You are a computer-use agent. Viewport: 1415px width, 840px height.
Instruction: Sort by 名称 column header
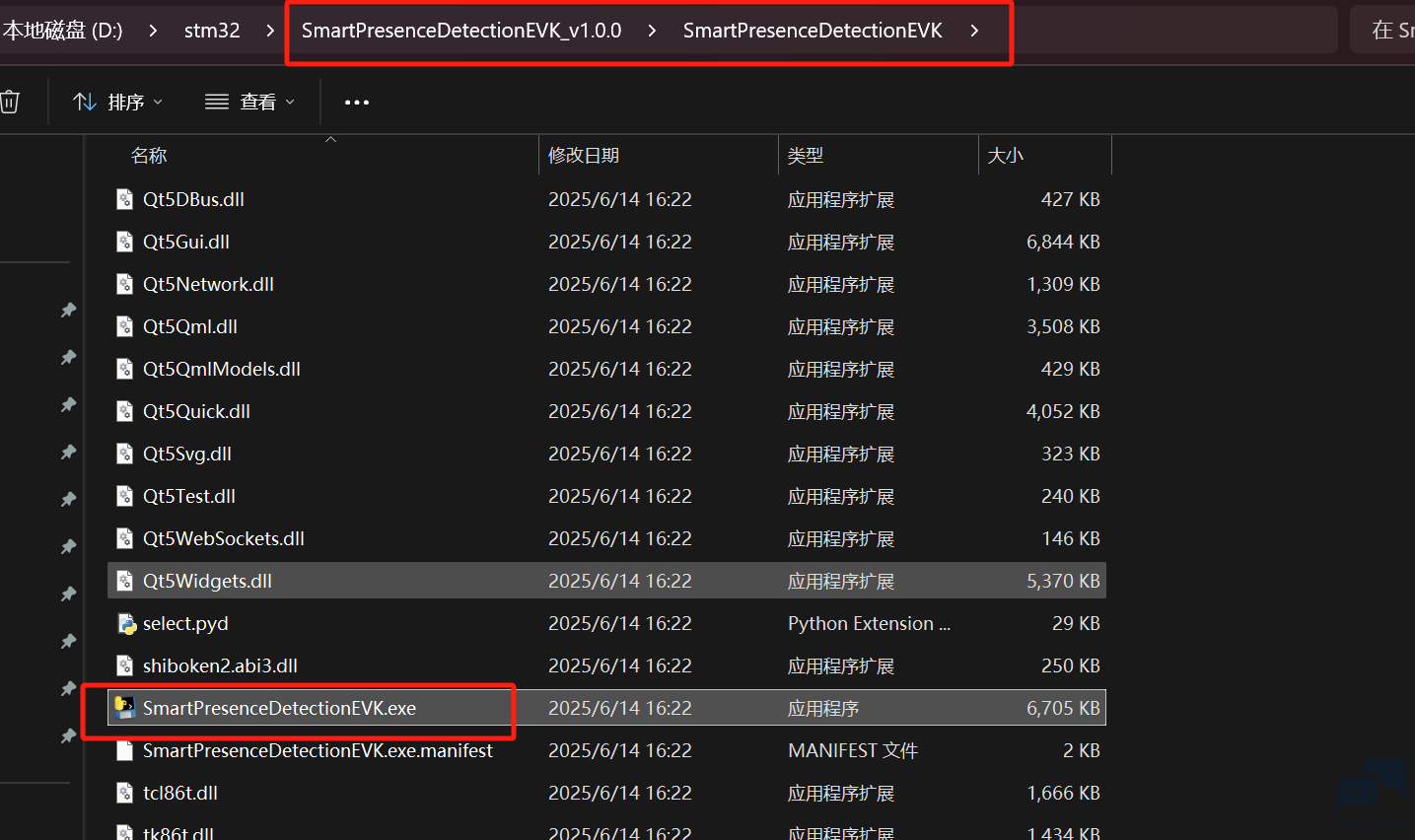point(149,156)
